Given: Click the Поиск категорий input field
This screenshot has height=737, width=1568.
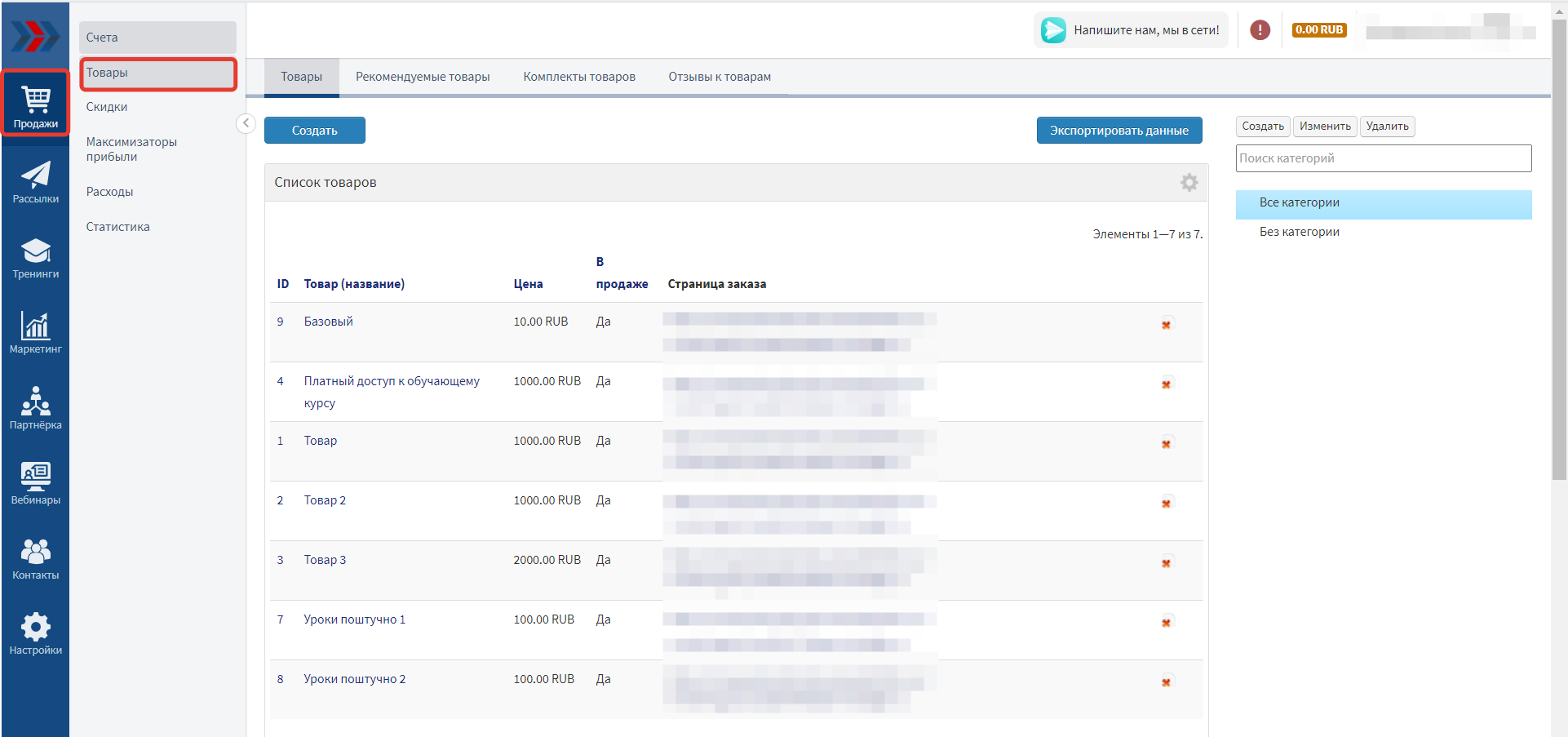Looking at the screenshot, I should (1383, 158).
